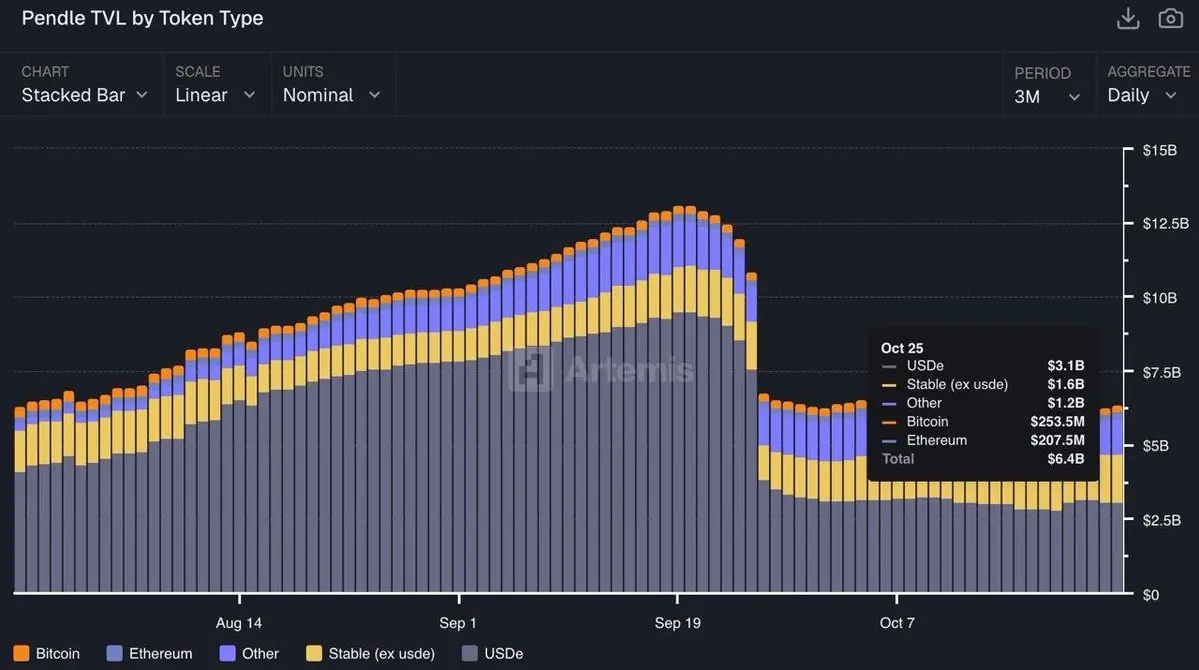Change the Aggregate Daily dropdown

click(1142, 95)
